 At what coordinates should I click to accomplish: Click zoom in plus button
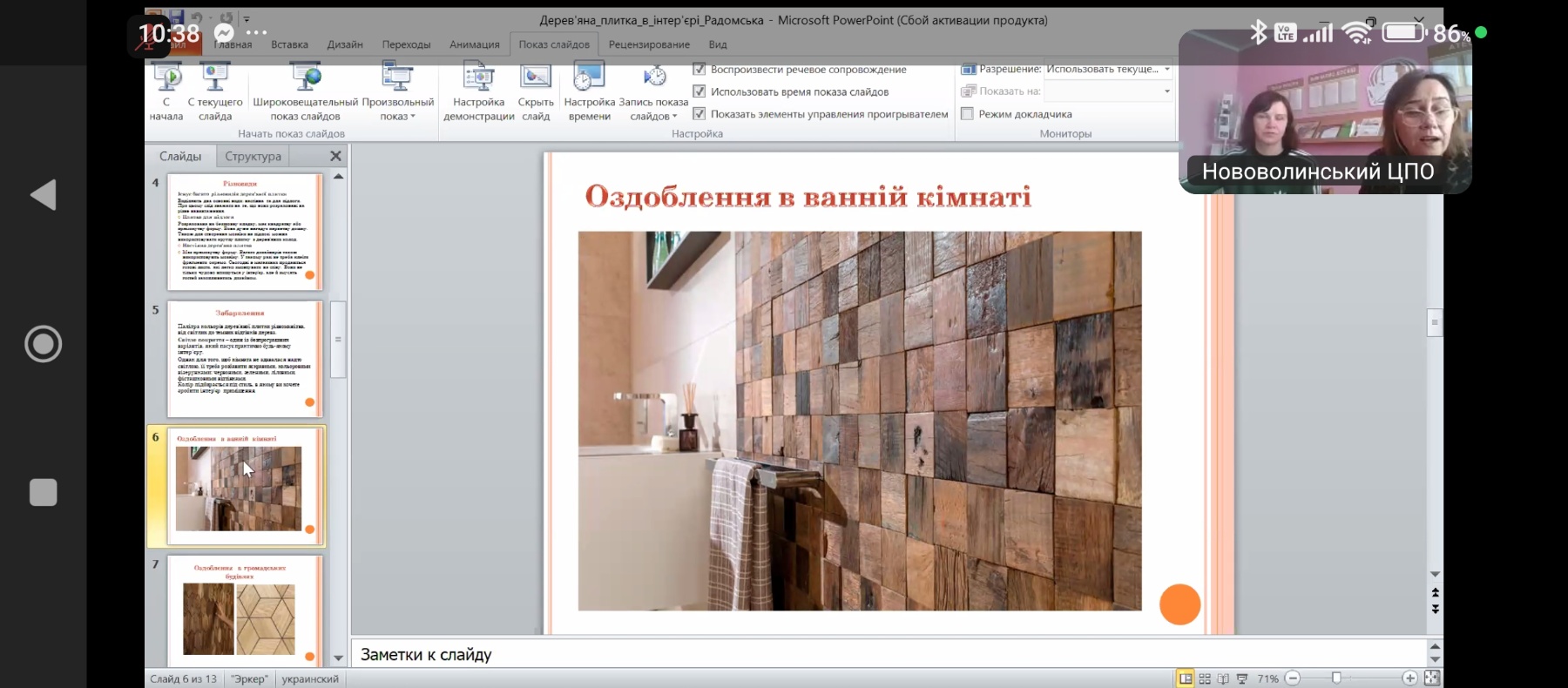1409,678
